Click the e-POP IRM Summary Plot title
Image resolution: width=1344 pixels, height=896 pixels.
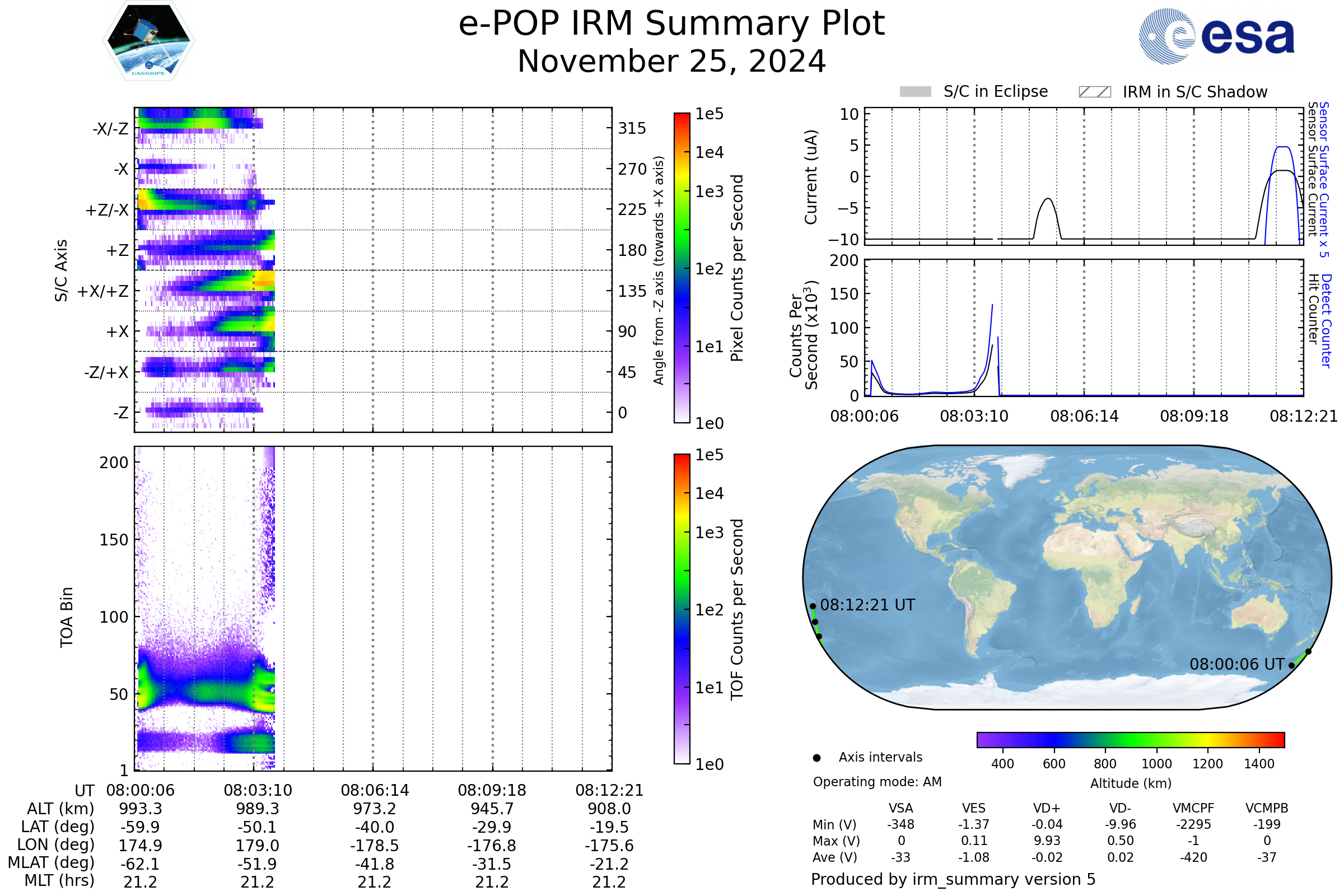671,24
